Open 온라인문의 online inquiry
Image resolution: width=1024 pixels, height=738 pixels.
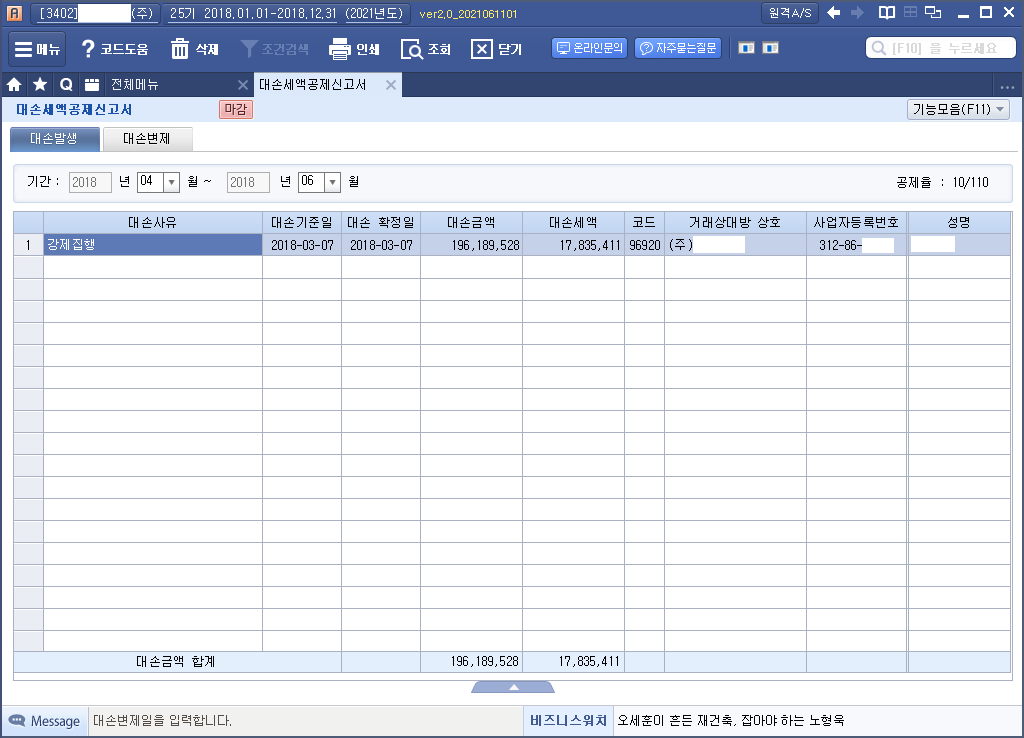(590, 48)
